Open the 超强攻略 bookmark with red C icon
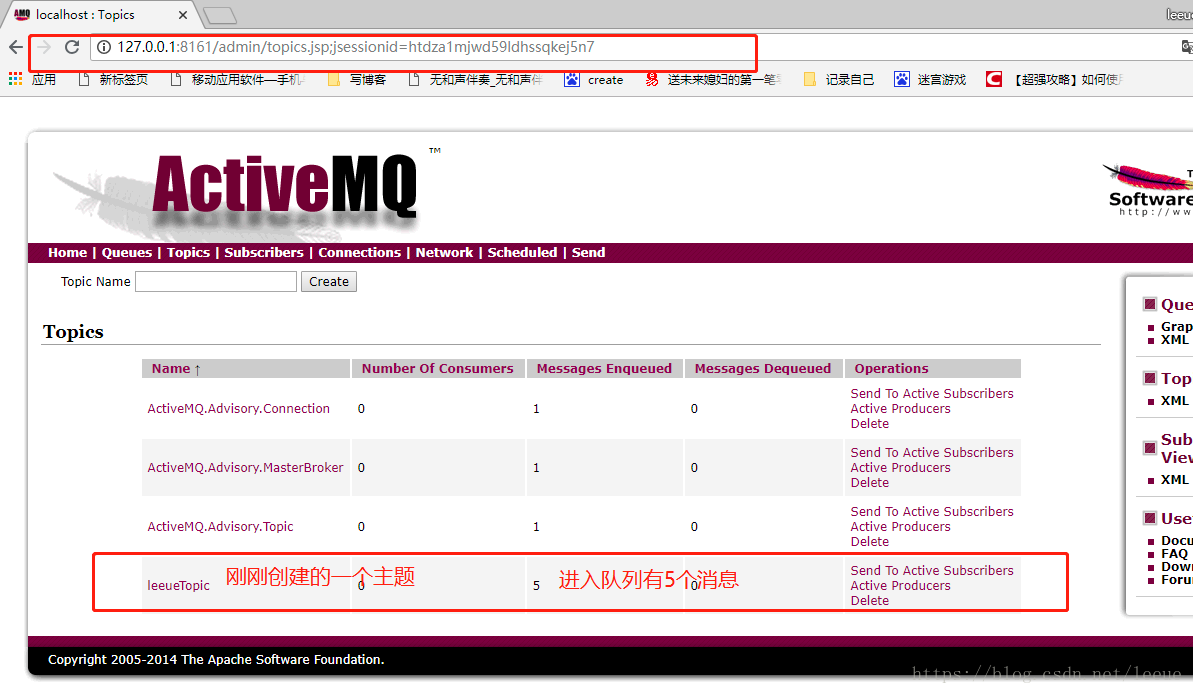The width and height of the screenshot is (1193, 694). click(1054, 79)
